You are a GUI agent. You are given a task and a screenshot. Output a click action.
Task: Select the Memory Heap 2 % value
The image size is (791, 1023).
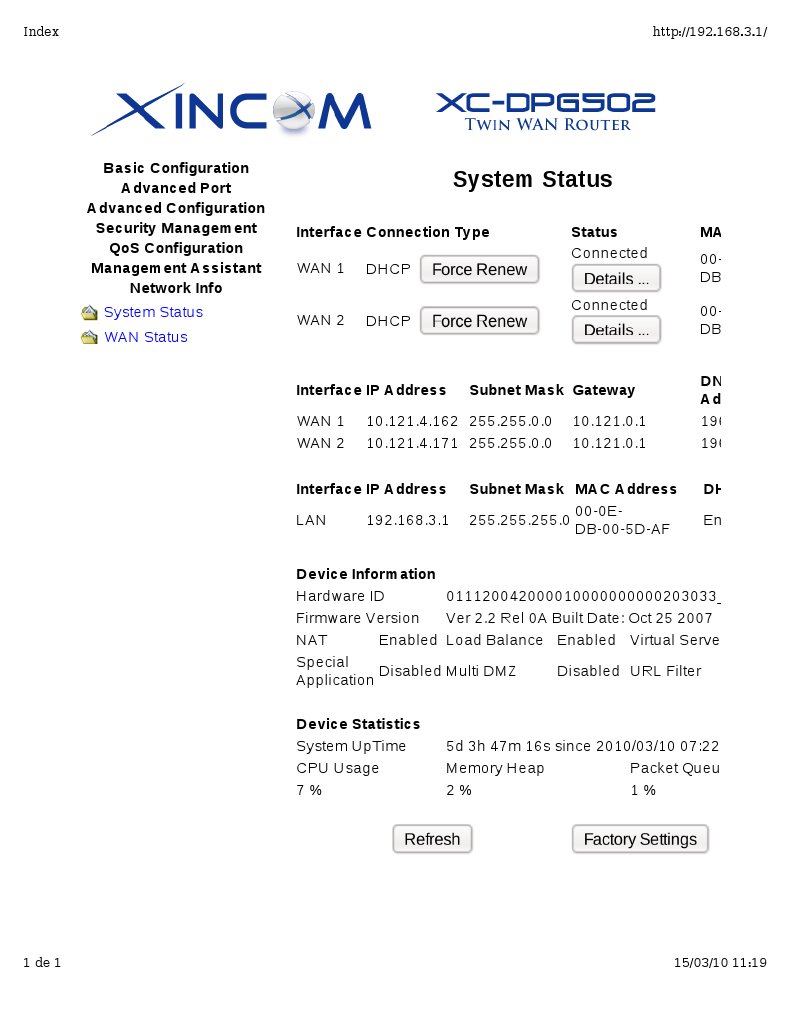coord(459,790)
